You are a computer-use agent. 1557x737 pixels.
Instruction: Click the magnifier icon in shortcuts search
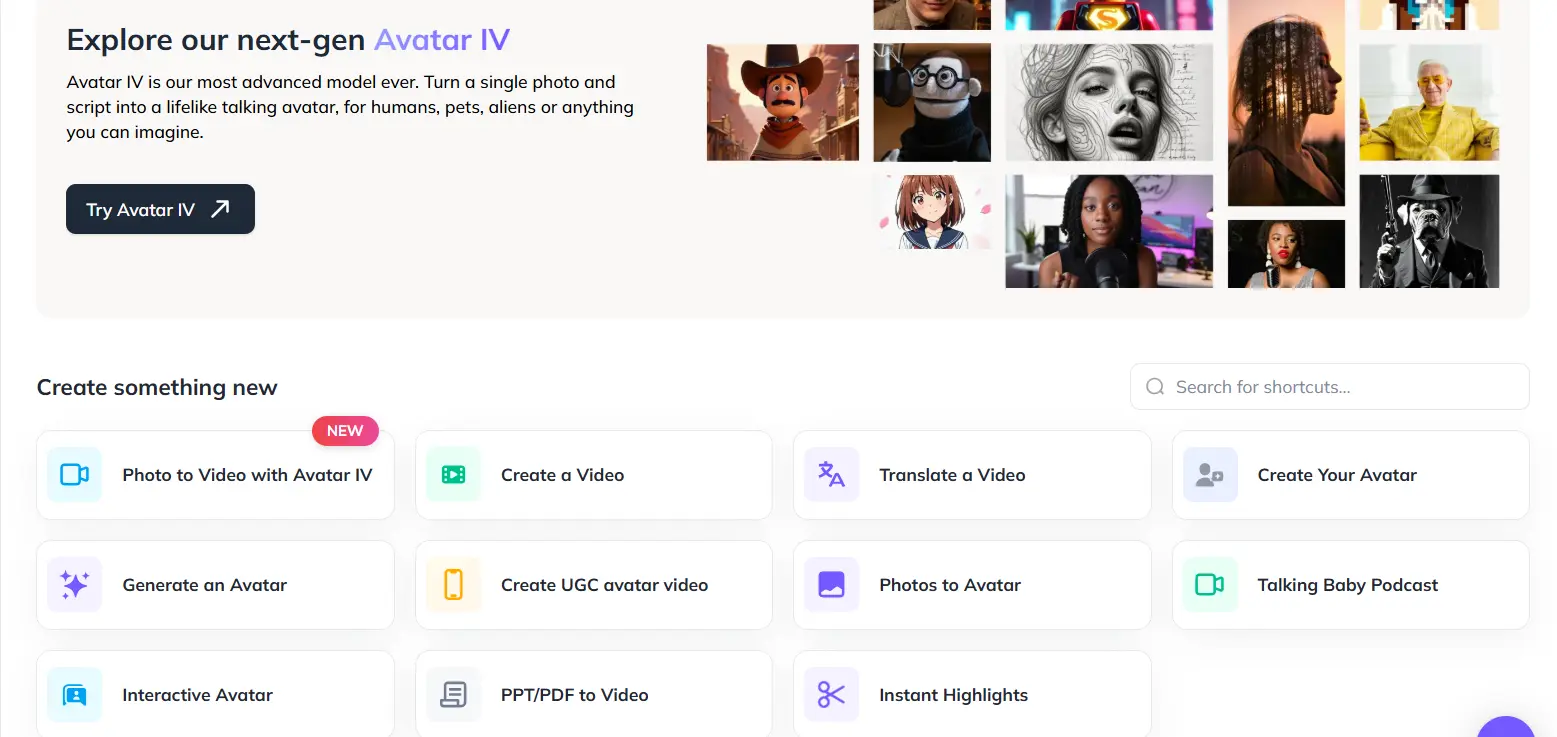coord(1155,387)
